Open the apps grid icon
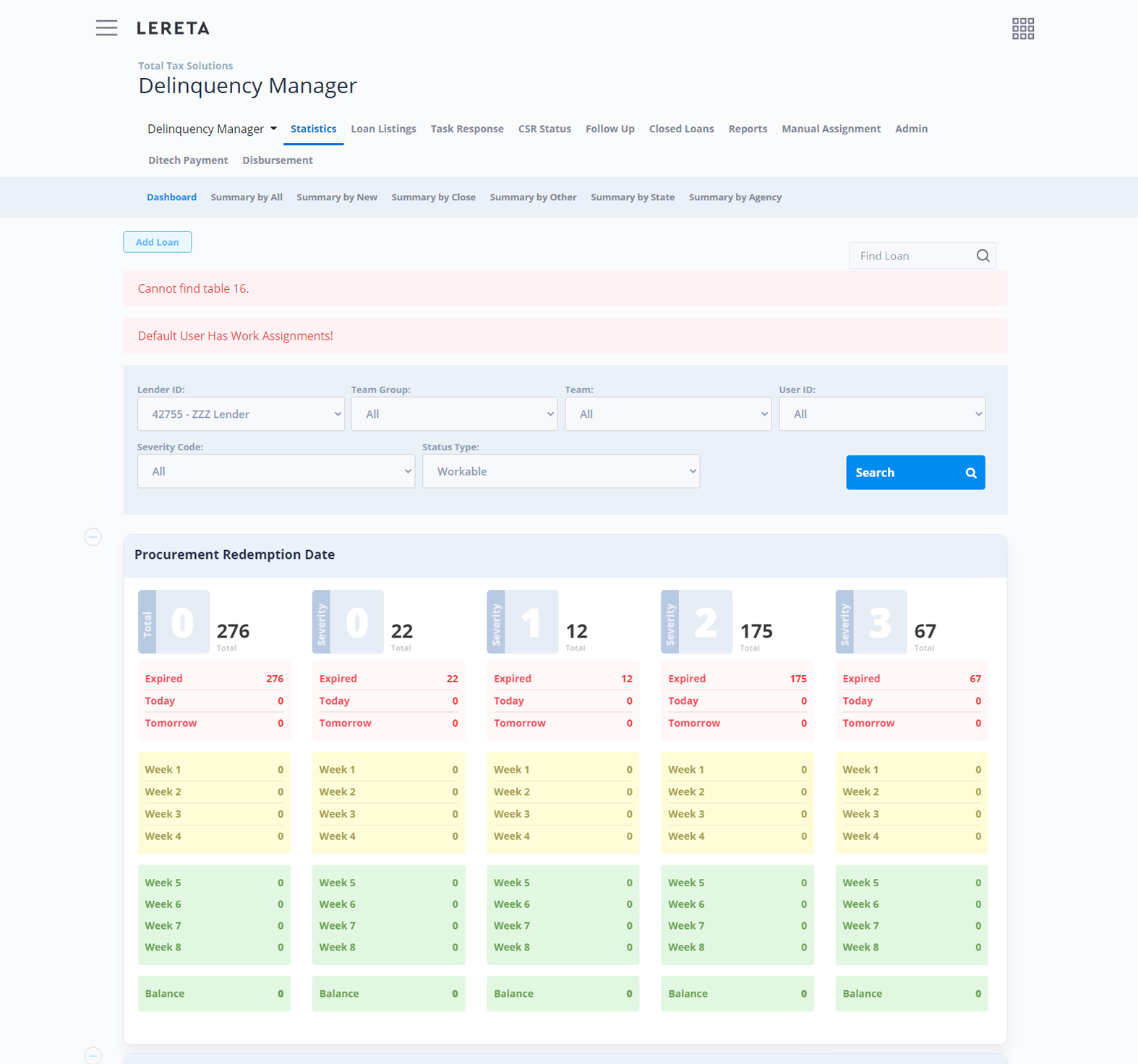This screenshot has width=1138, height=1064. [1022, 29]
